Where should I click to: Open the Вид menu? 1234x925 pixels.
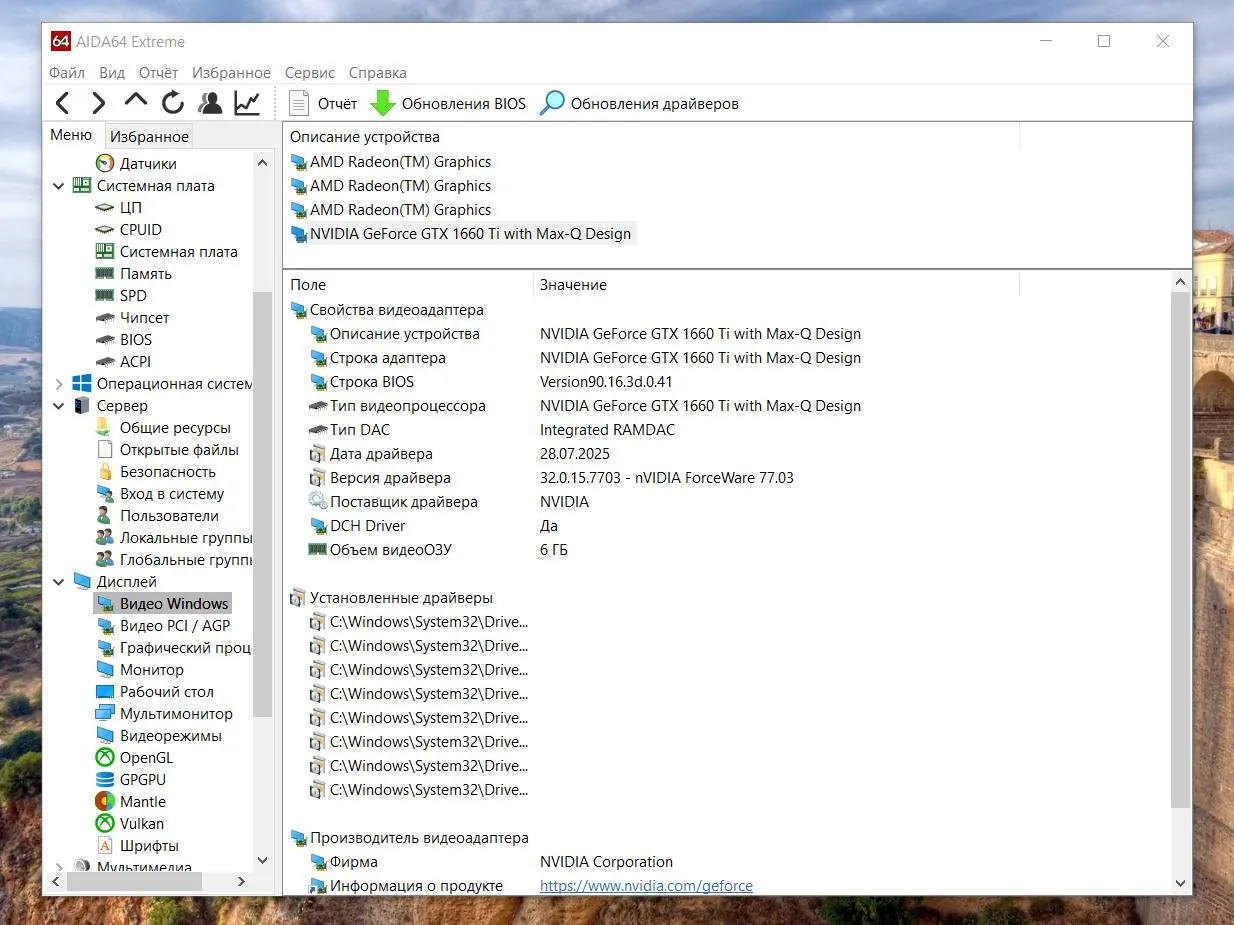click(112, 73)
